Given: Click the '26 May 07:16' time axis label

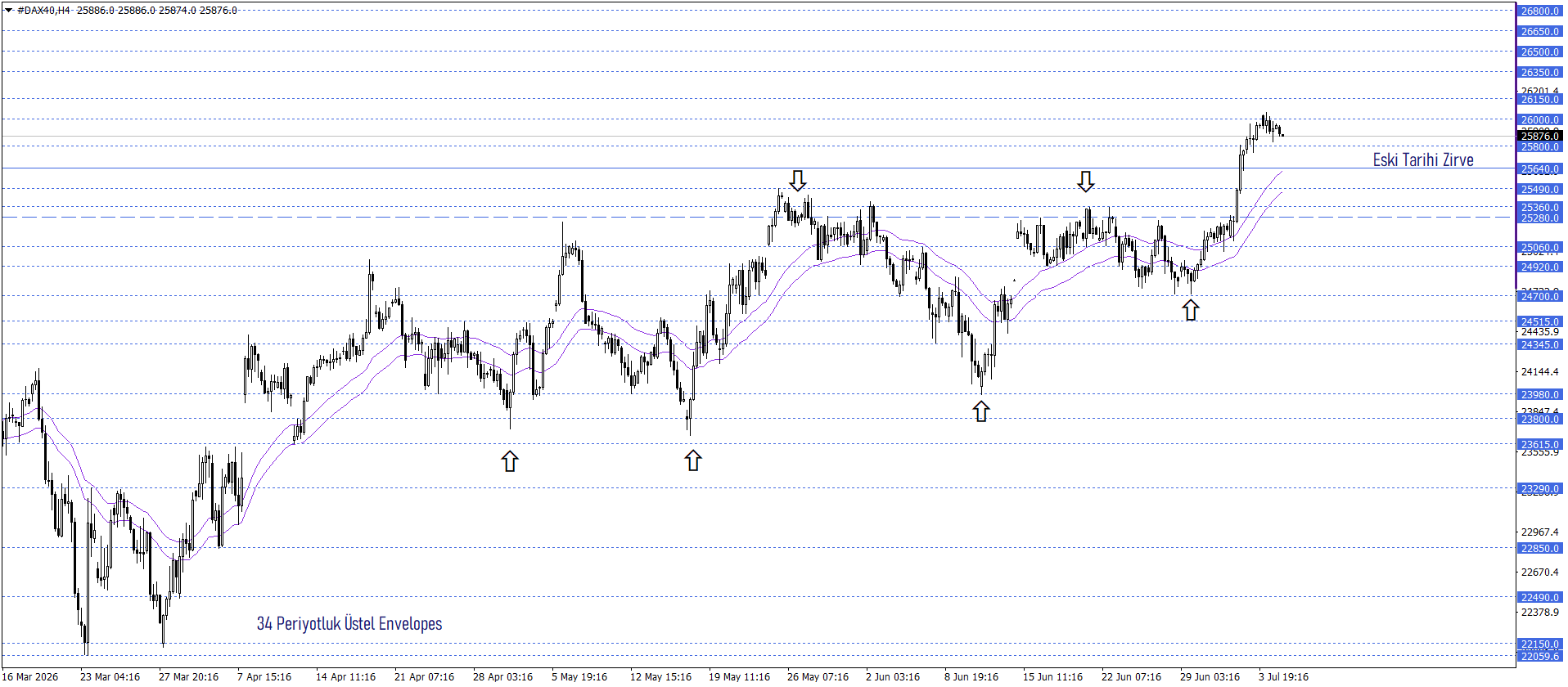Looking at the screenshot, I should [818, 676].
